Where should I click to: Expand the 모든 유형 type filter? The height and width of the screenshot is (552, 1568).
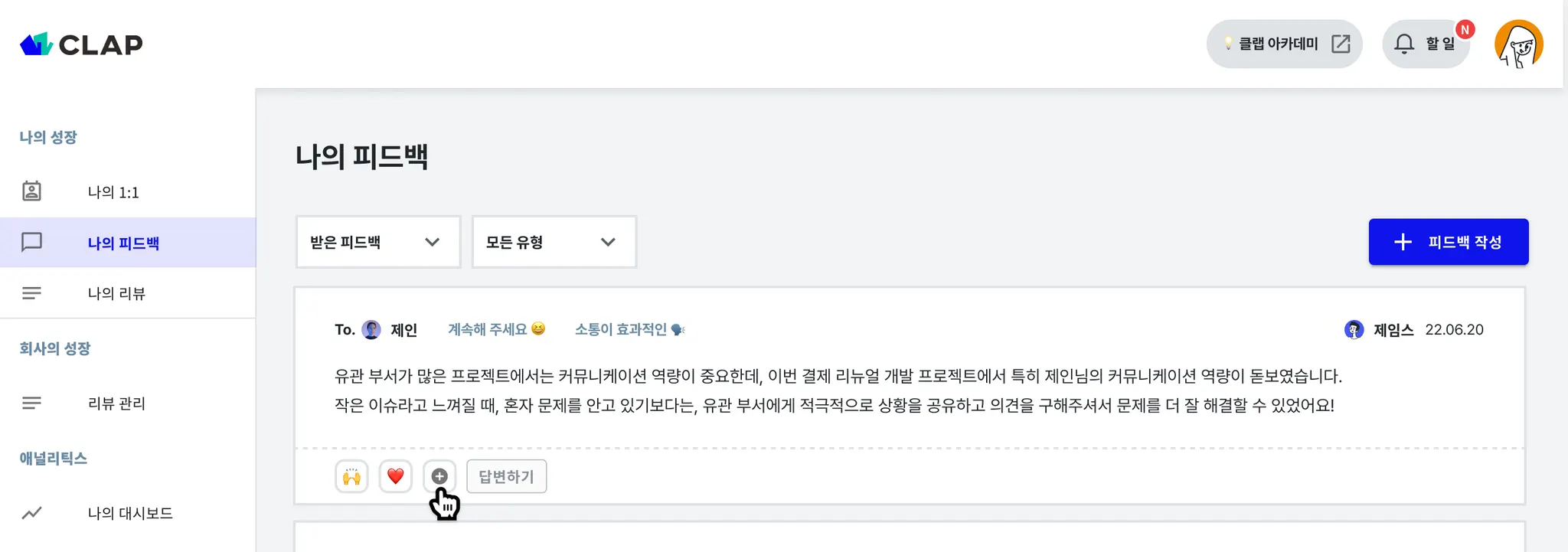pyautogui.click(x=554, y=242)
